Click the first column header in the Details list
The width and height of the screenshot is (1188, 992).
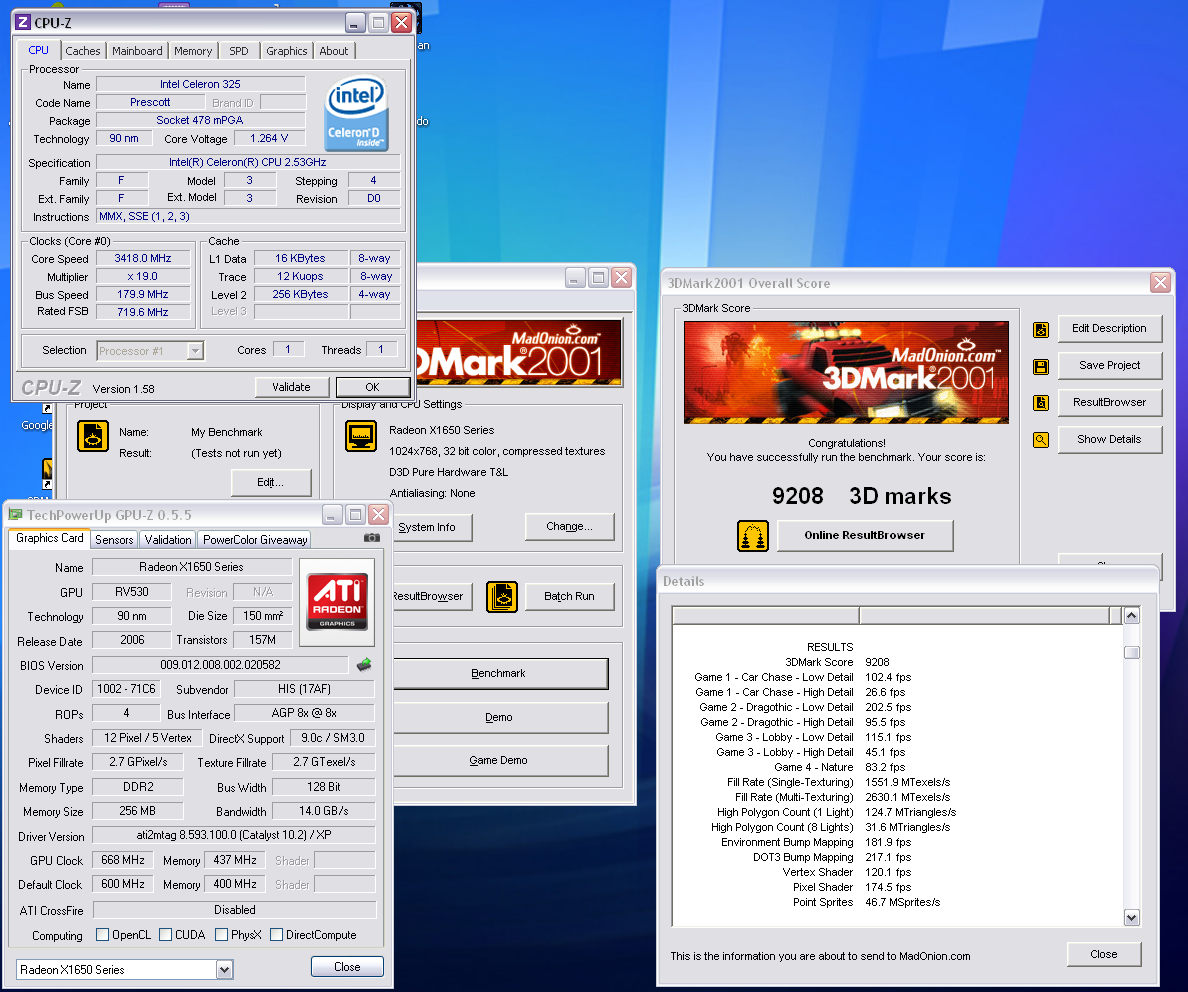[x=766, y=615]
